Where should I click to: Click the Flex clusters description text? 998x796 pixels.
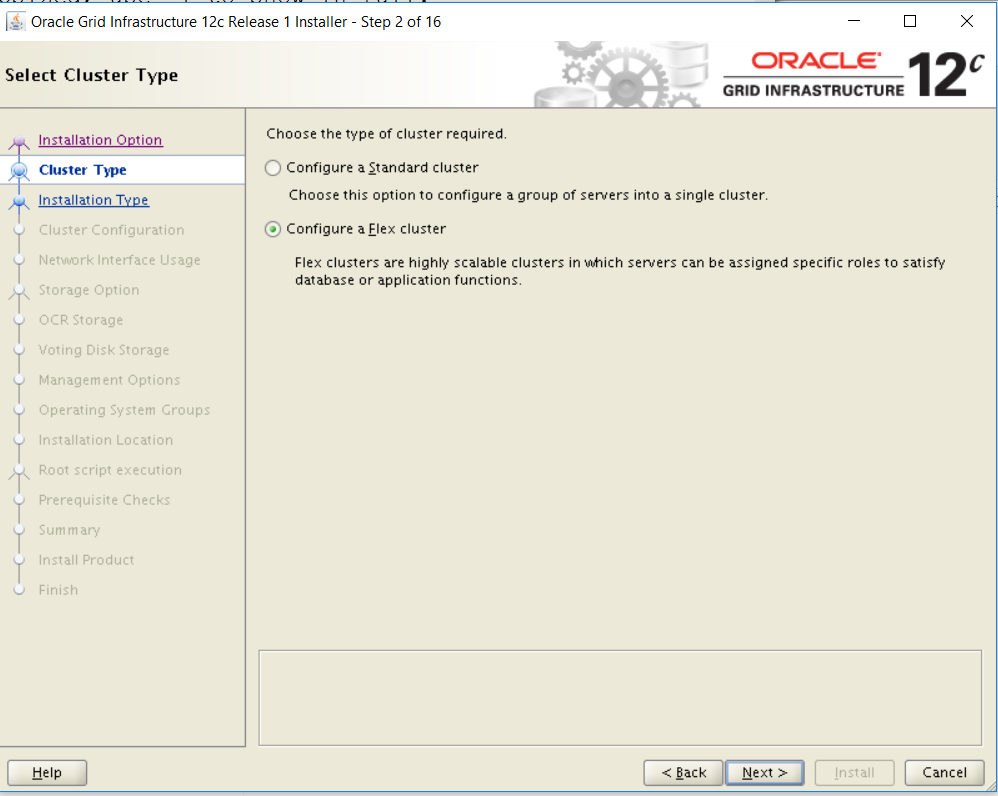[x=620, y=271]
